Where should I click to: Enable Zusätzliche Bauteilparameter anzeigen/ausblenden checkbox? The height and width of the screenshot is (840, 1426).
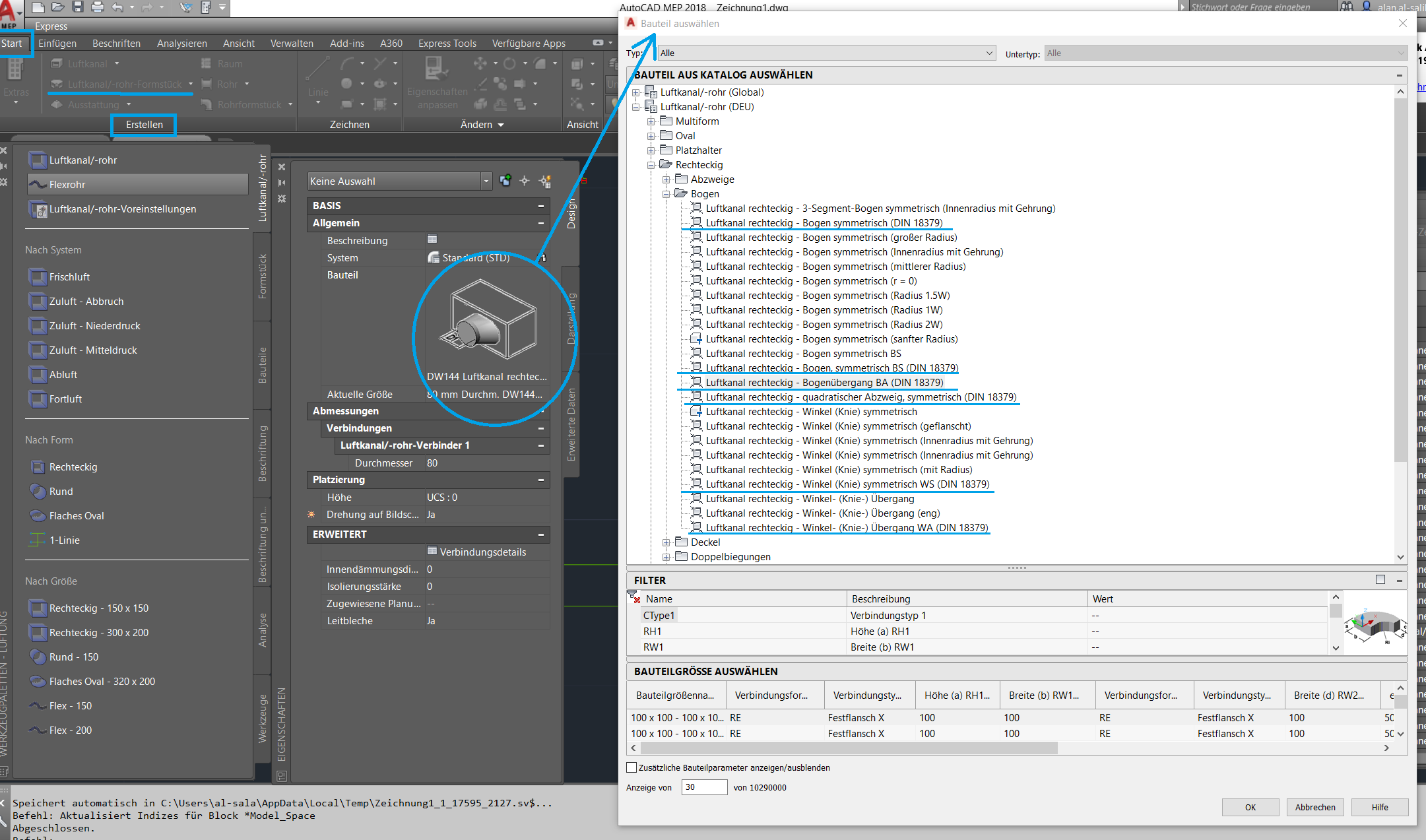pos(632,767)
